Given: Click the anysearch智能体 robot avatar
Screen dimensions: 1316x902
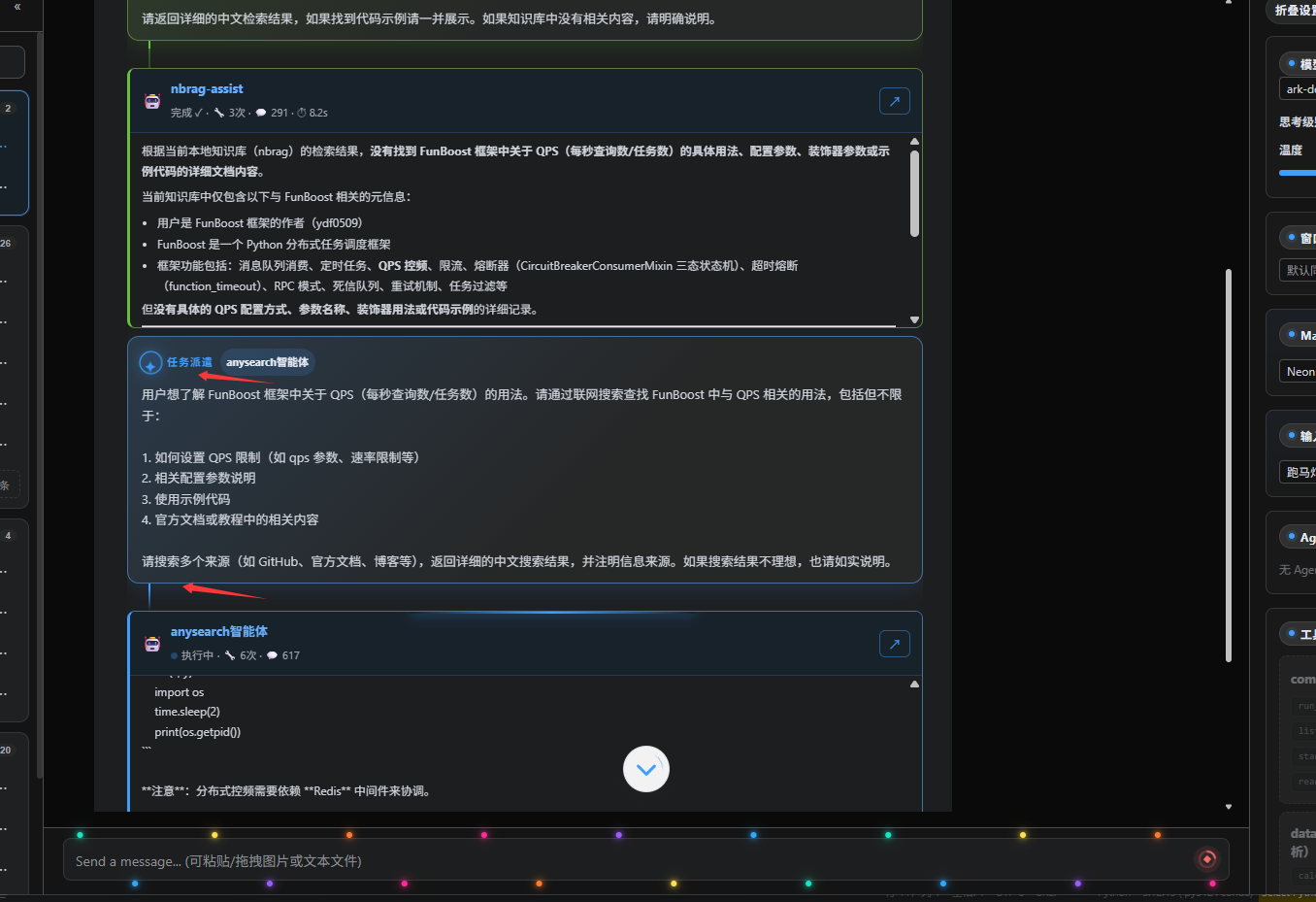Looking at the screenshot, I should tap(152, 644).
